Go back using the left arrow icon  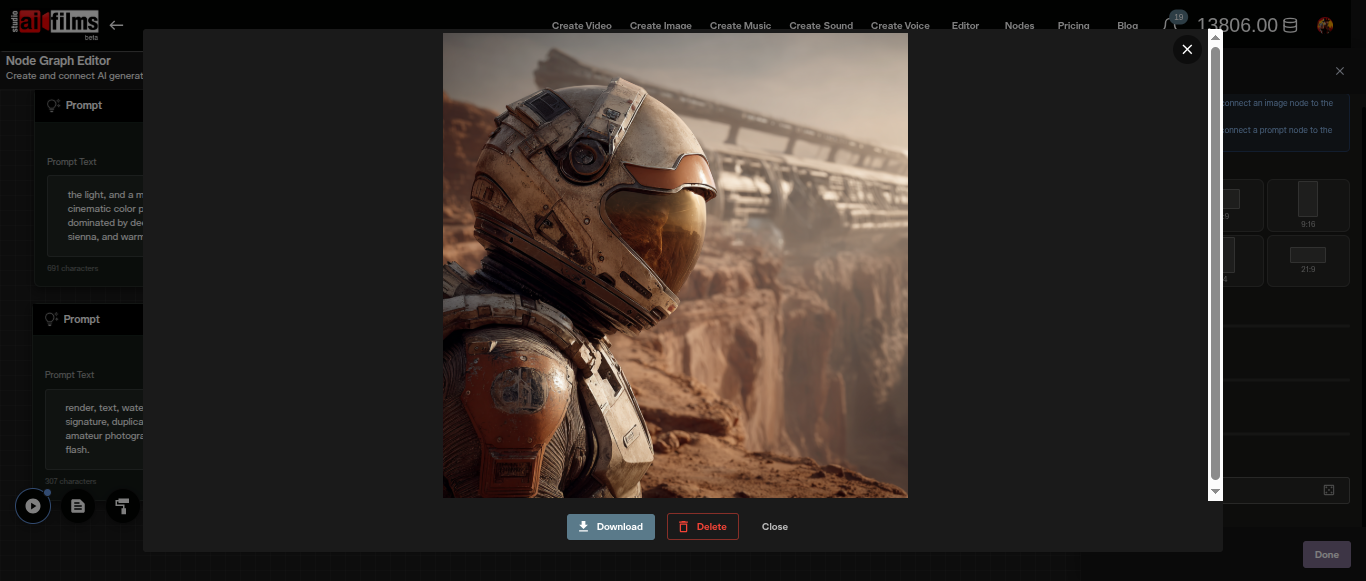point(117,25)
